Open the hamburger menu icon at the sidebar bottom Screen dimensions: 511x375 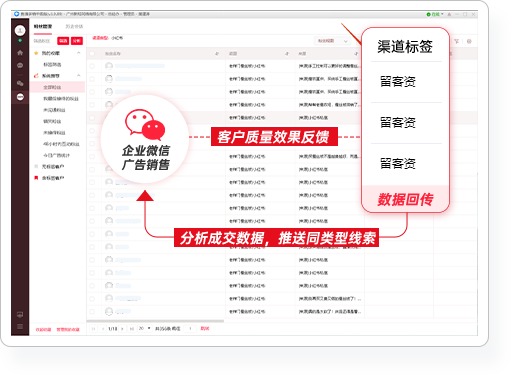[20, 326]
